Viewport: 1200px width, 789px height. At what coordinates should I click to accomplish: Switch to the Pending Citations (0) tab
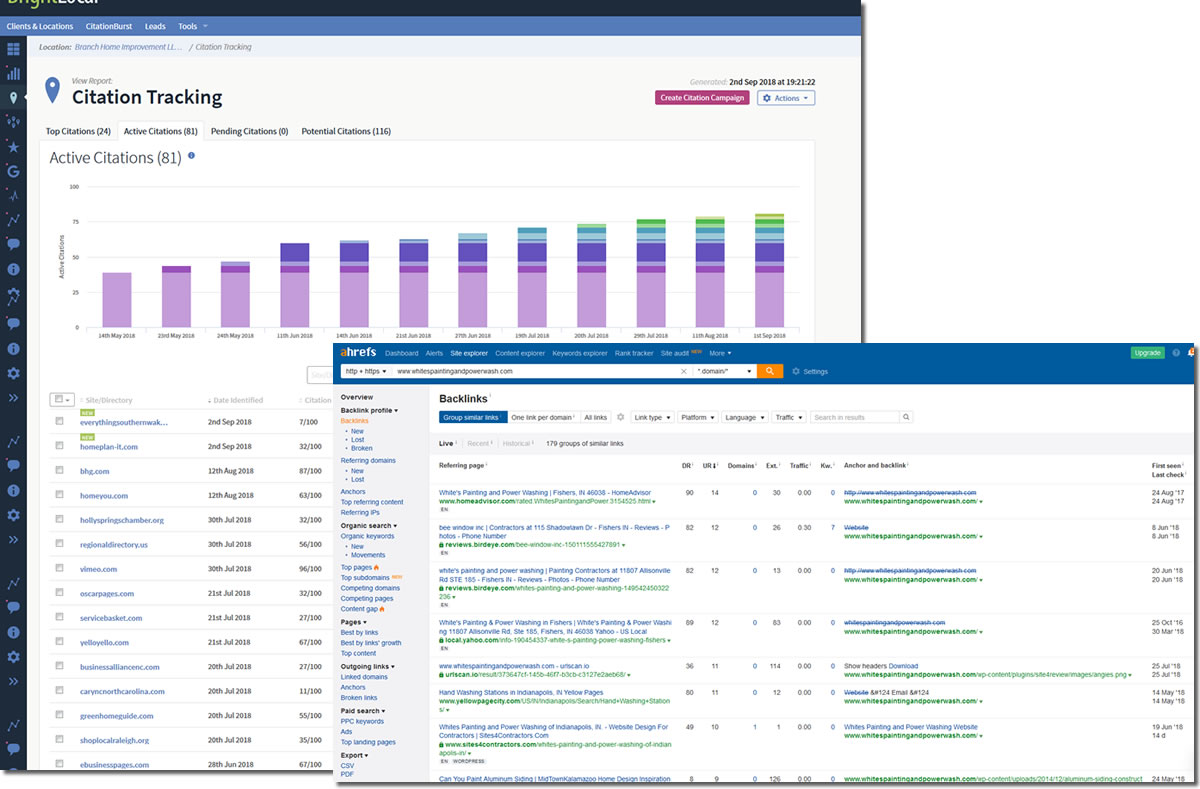249,131
